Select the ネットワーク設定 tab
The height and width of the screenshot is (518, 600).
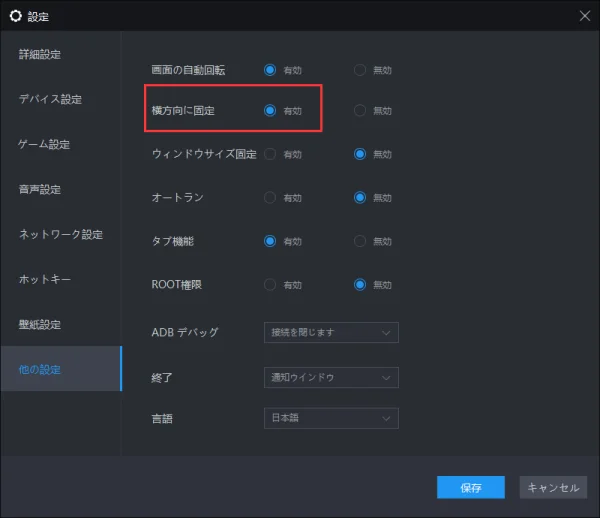point(61,234)
